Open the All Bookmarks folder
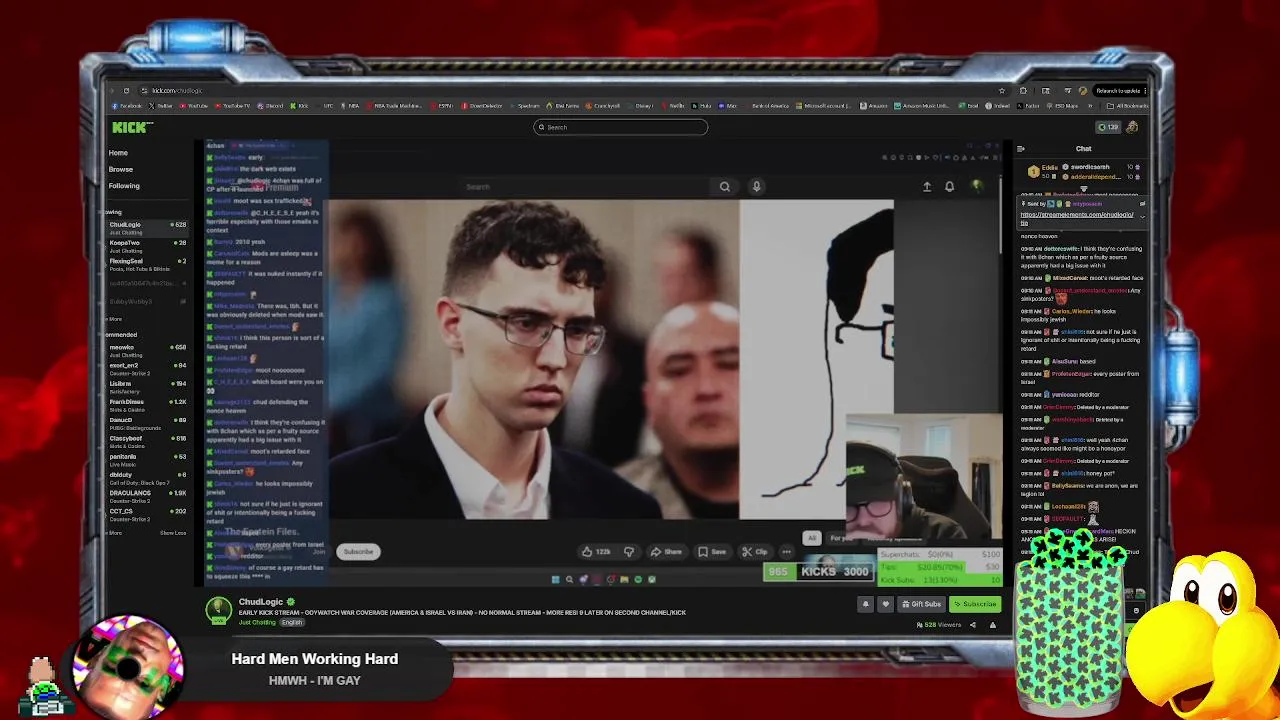1280x720 pixels. pos(1129,106)
